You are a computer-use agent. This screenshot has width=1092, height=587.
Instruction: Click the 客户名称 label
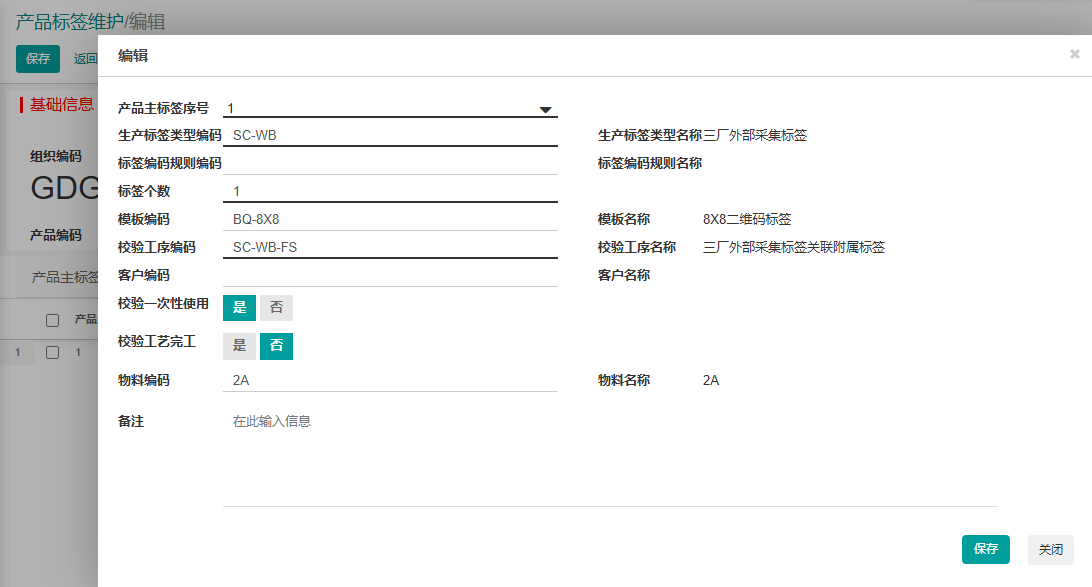624,275
